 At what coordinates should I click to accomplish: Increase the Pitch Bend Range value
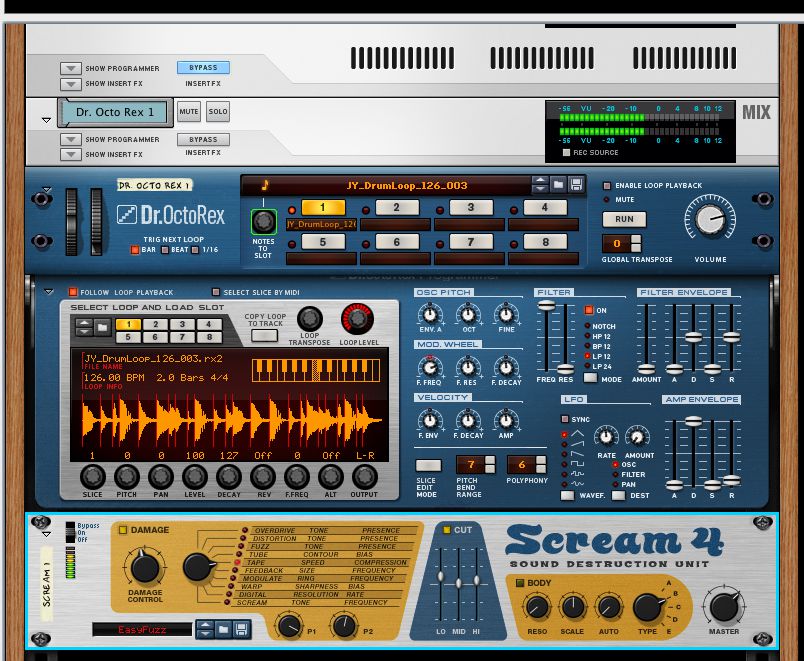490,460
